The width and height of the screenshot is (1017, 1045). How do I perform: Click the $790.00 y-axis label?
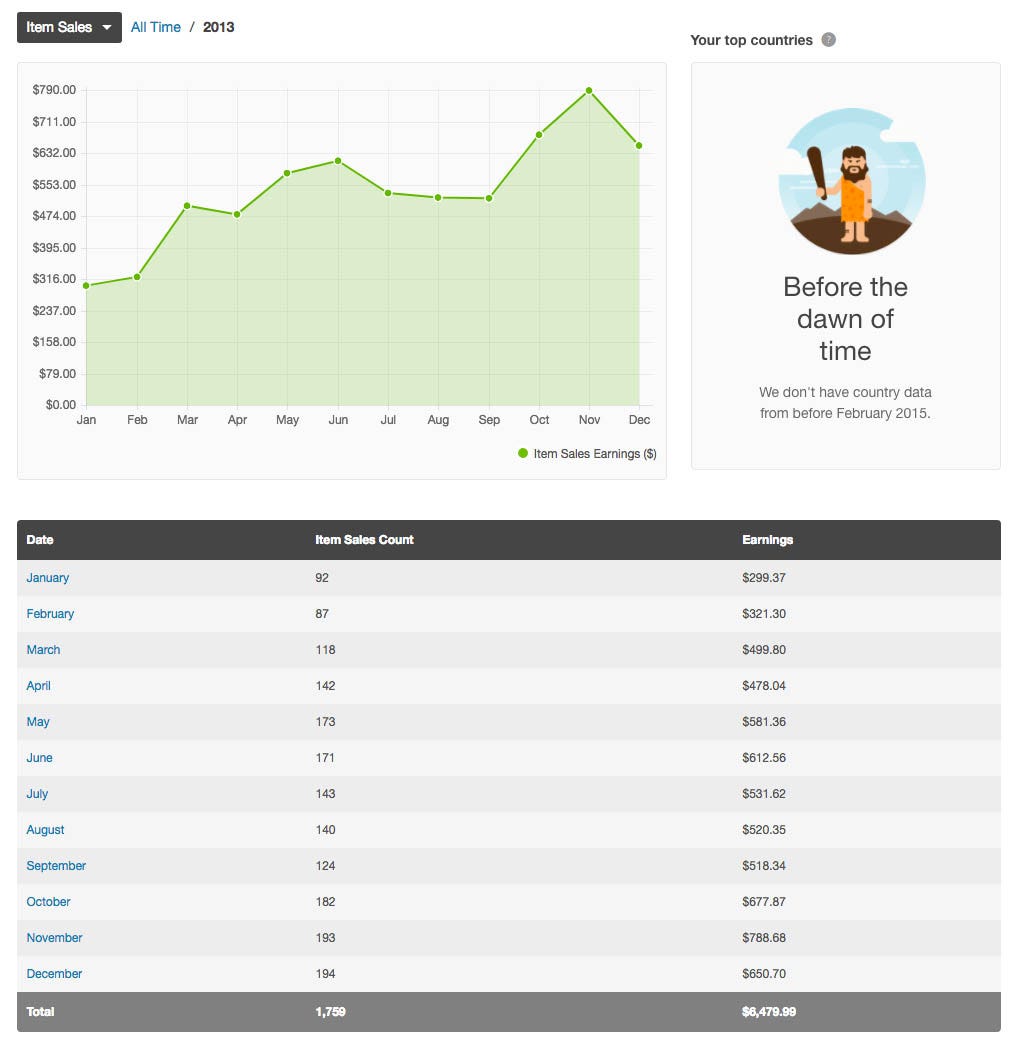54,90
